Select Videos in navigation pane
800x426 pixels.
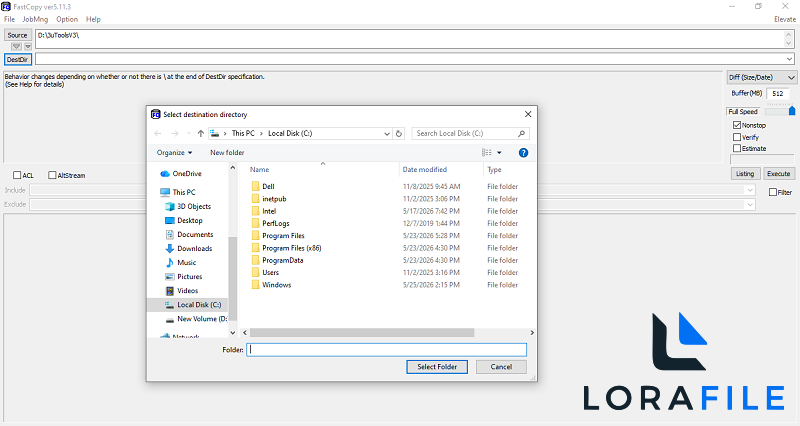187,290
